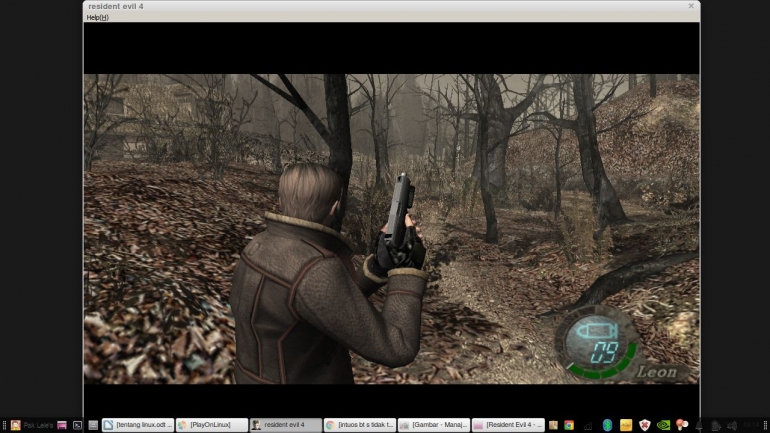This screenshot has height=433, width=770.
Task: Open the Help(H) menu
Action: tap(97, 17)
